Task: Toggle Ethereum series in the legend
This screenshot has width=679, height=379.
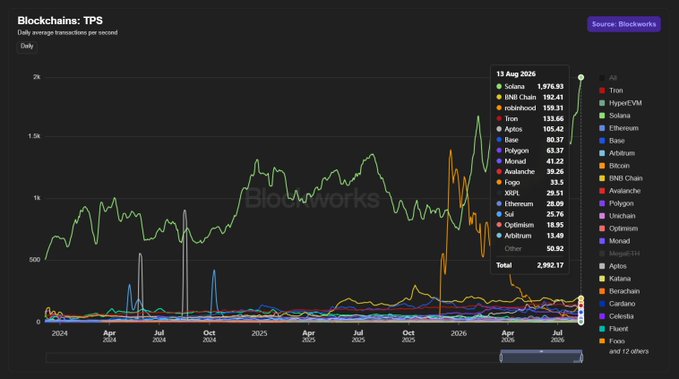Action: click(618, 128)
